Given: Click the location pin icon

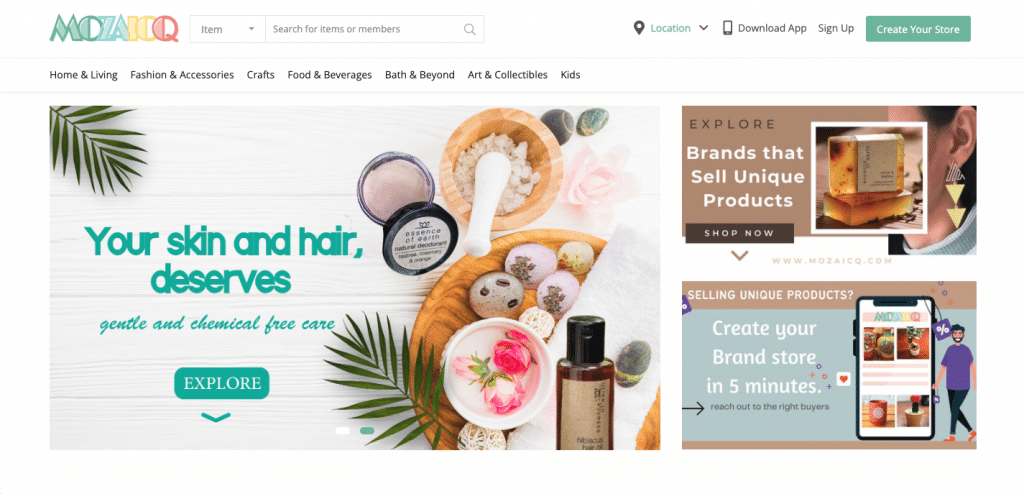Looking at the screenshot, I should coord(639,28).
